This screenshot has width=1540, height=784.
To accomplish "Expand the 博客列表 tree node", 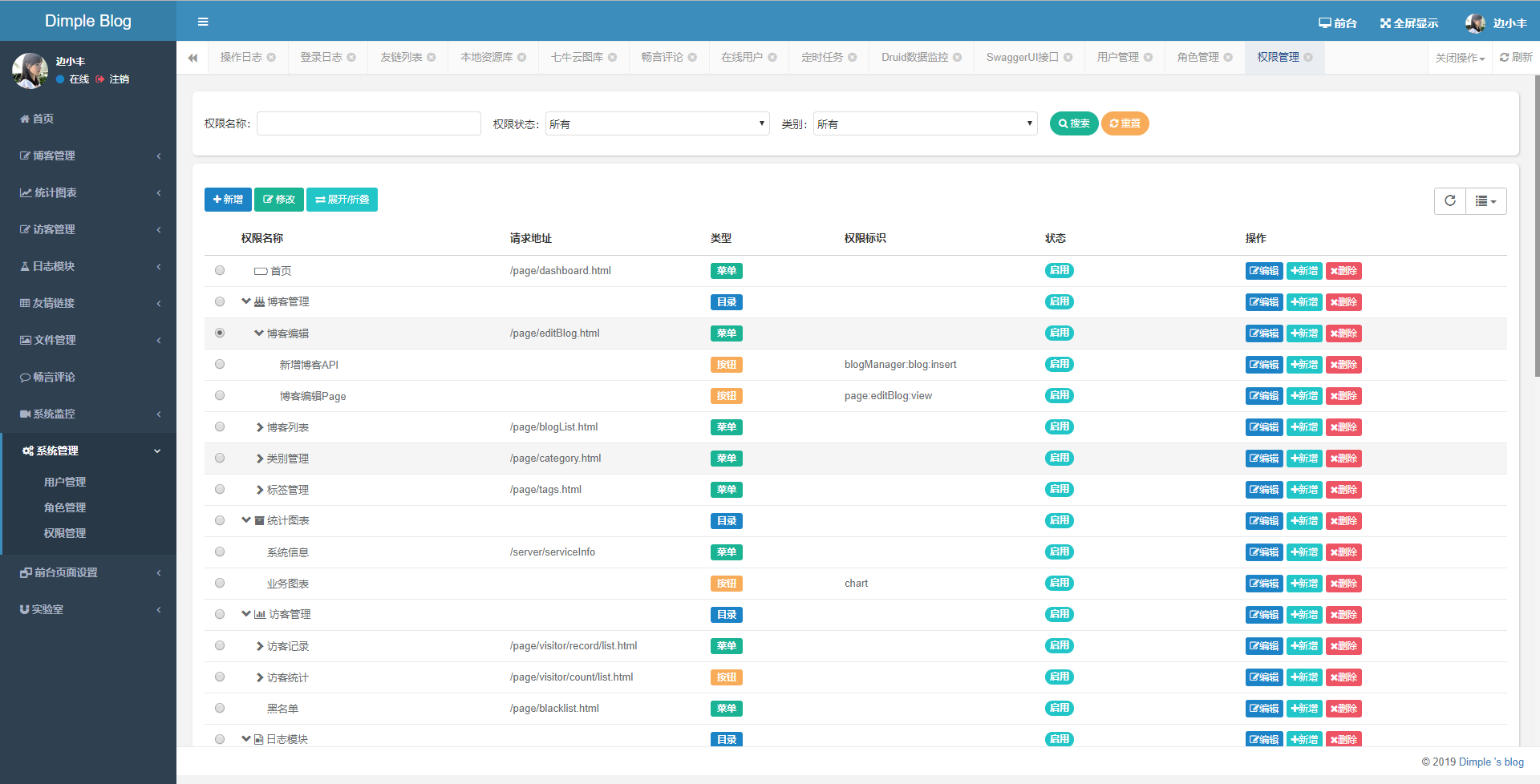I will click(x=260, y=427).
